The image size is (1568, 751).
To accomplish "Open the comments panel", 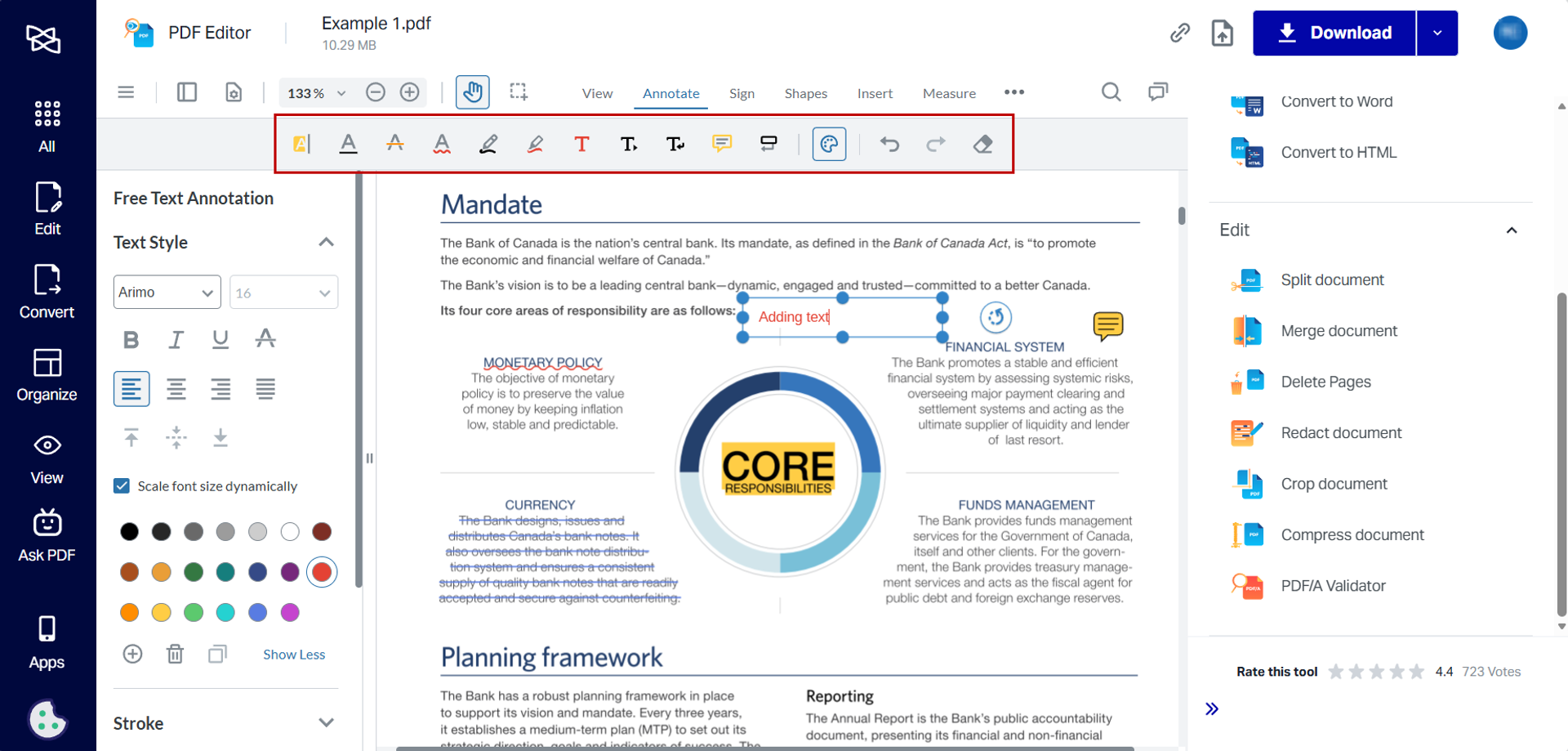I will point(1158,92).
